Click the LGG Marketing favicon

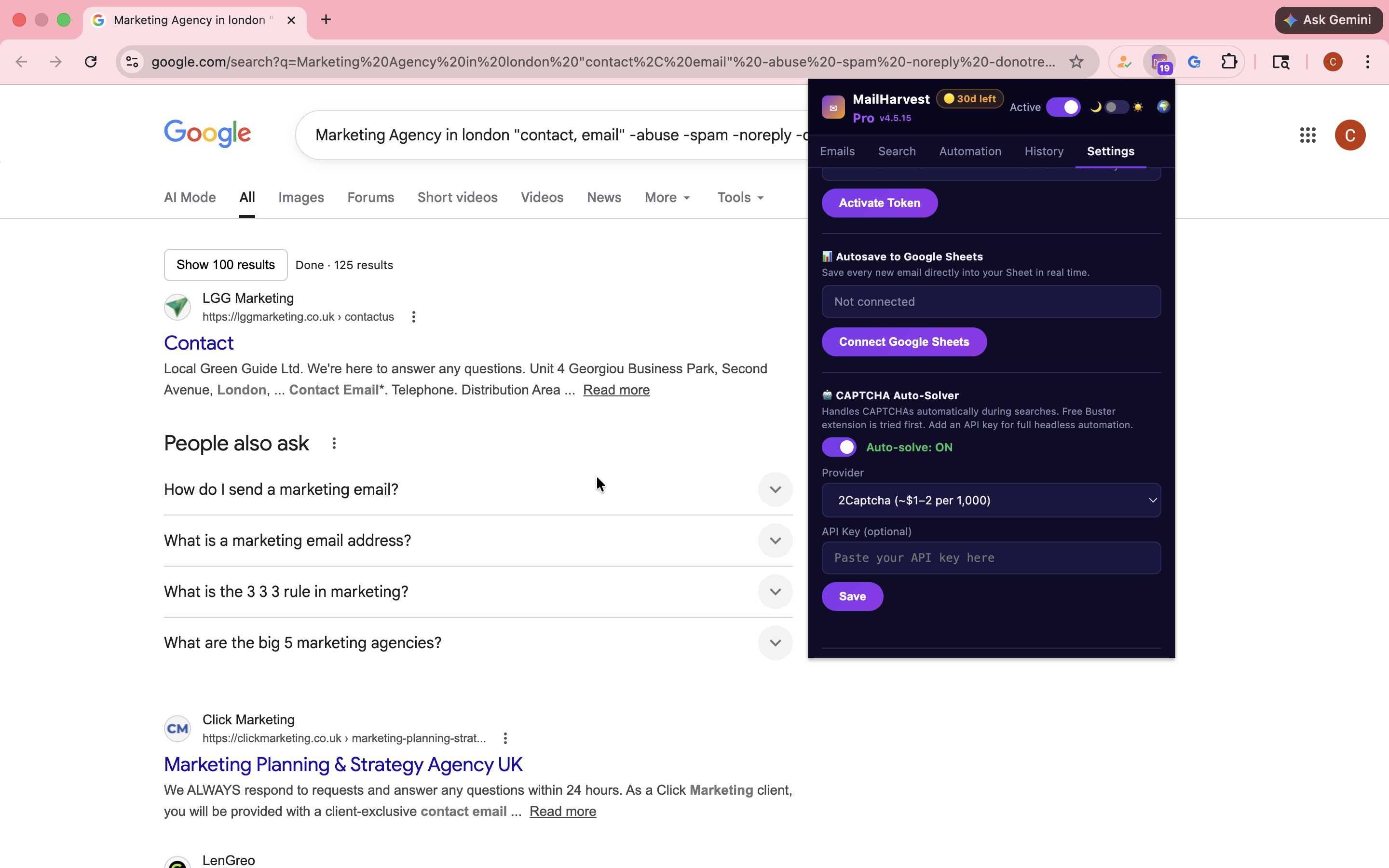coord(177,307)
